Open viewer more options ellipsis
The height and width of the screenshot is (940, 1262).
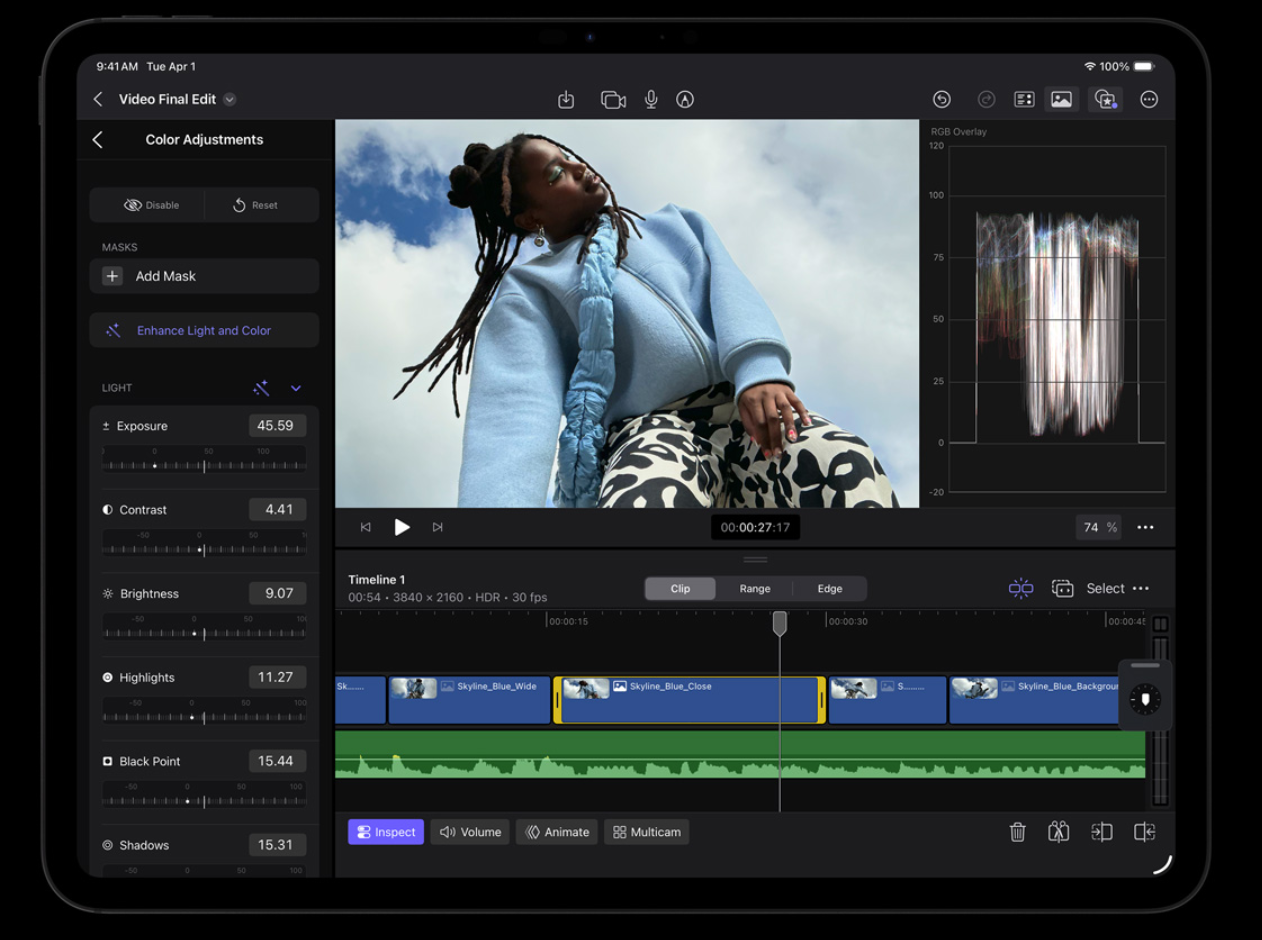tap(1145, 527)
